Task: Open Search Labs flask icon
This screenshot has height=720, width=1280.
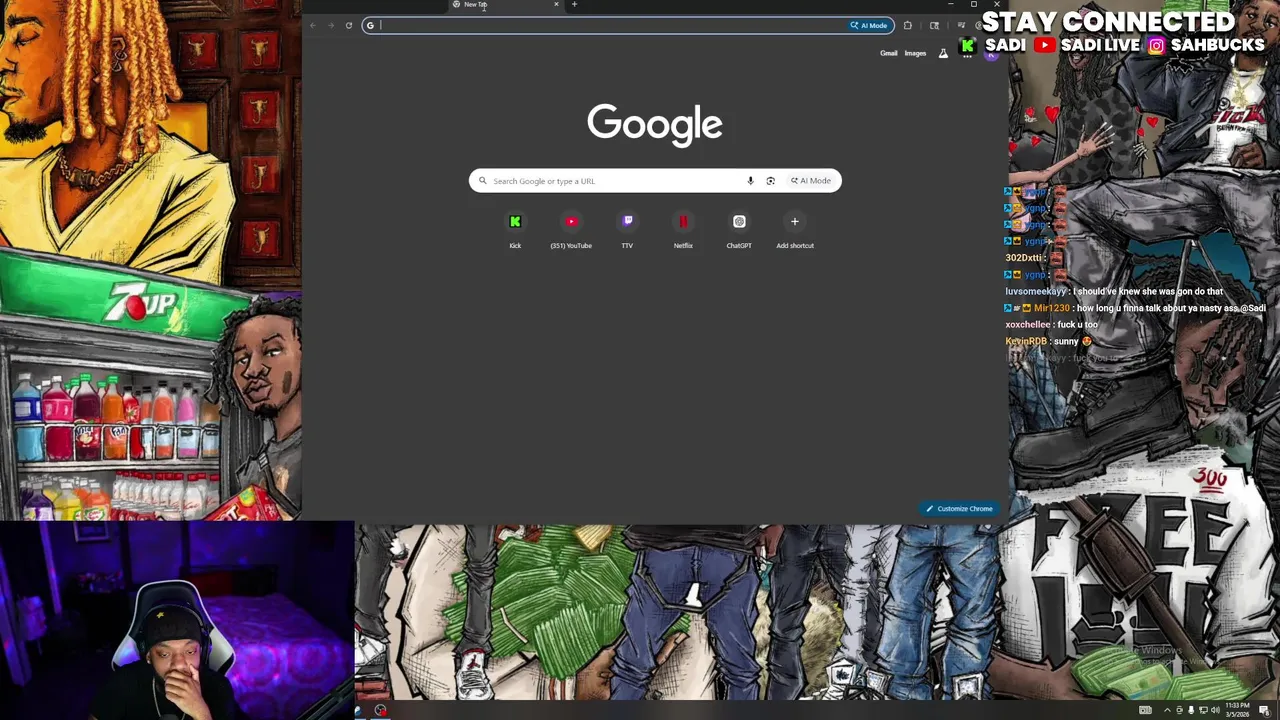Action: (x=943, y=53)
